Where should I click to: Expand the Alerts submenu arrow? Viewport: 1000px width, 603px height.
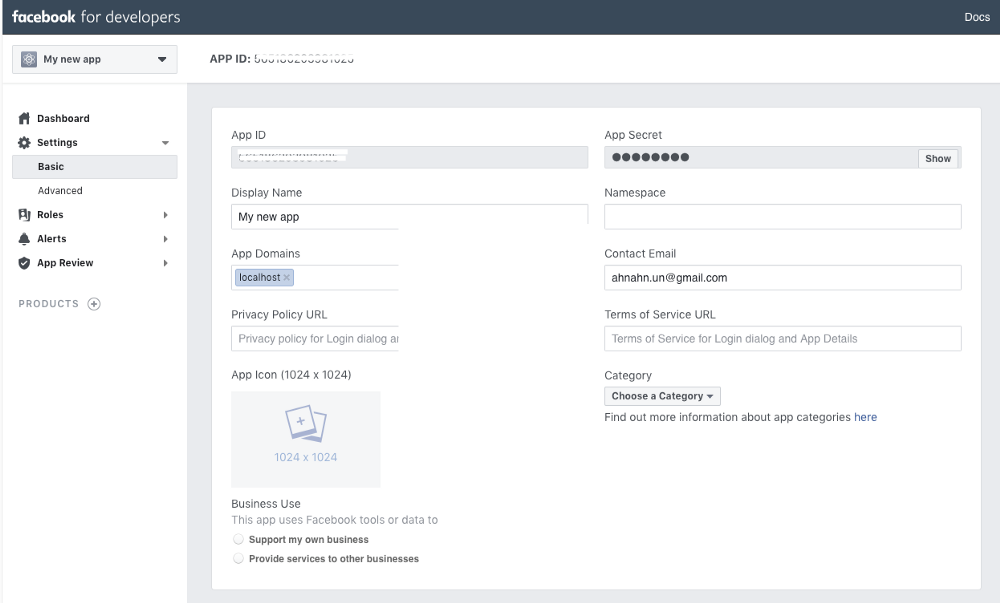[x=165, y=239]
